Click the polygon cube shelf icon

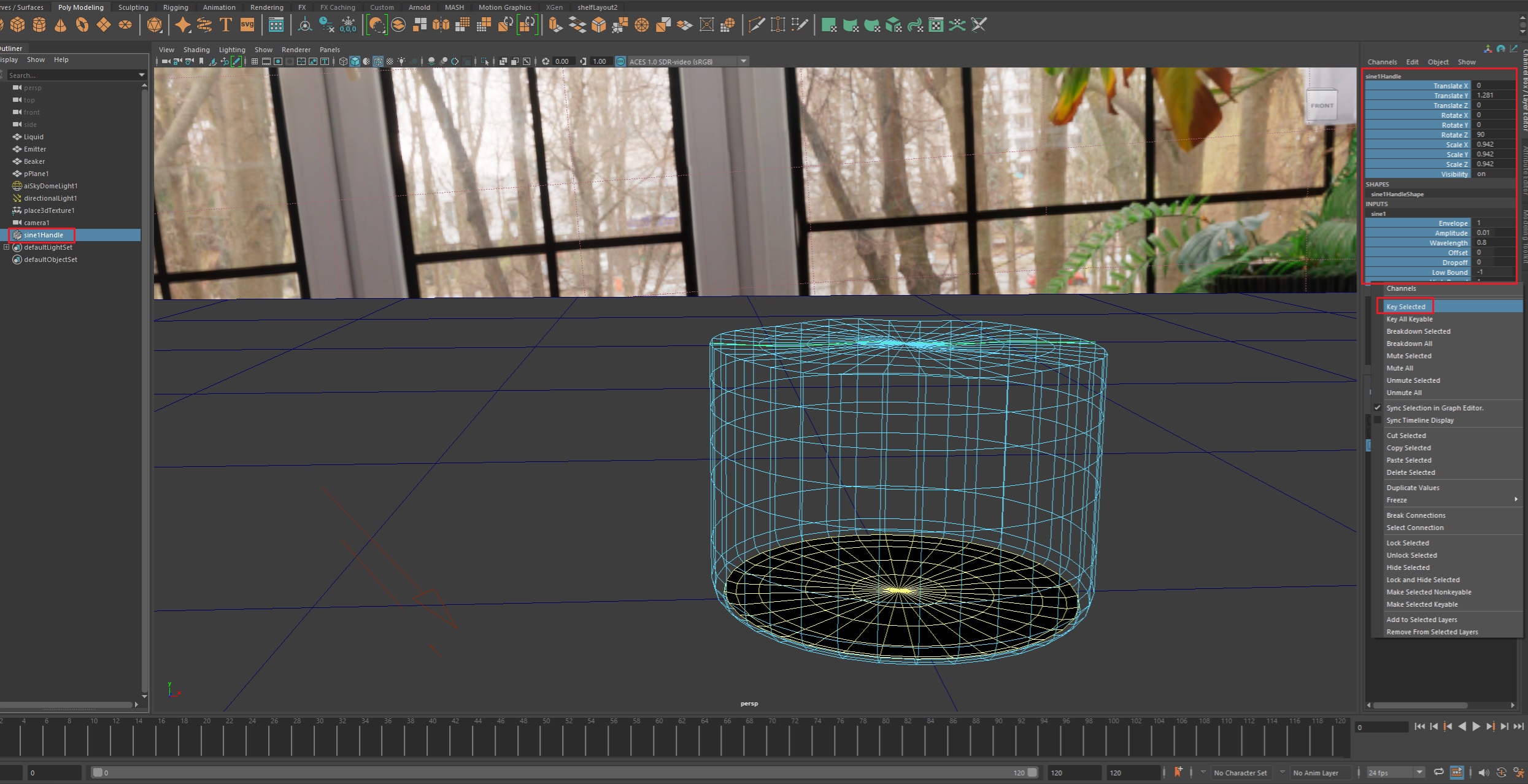(18, 25)
